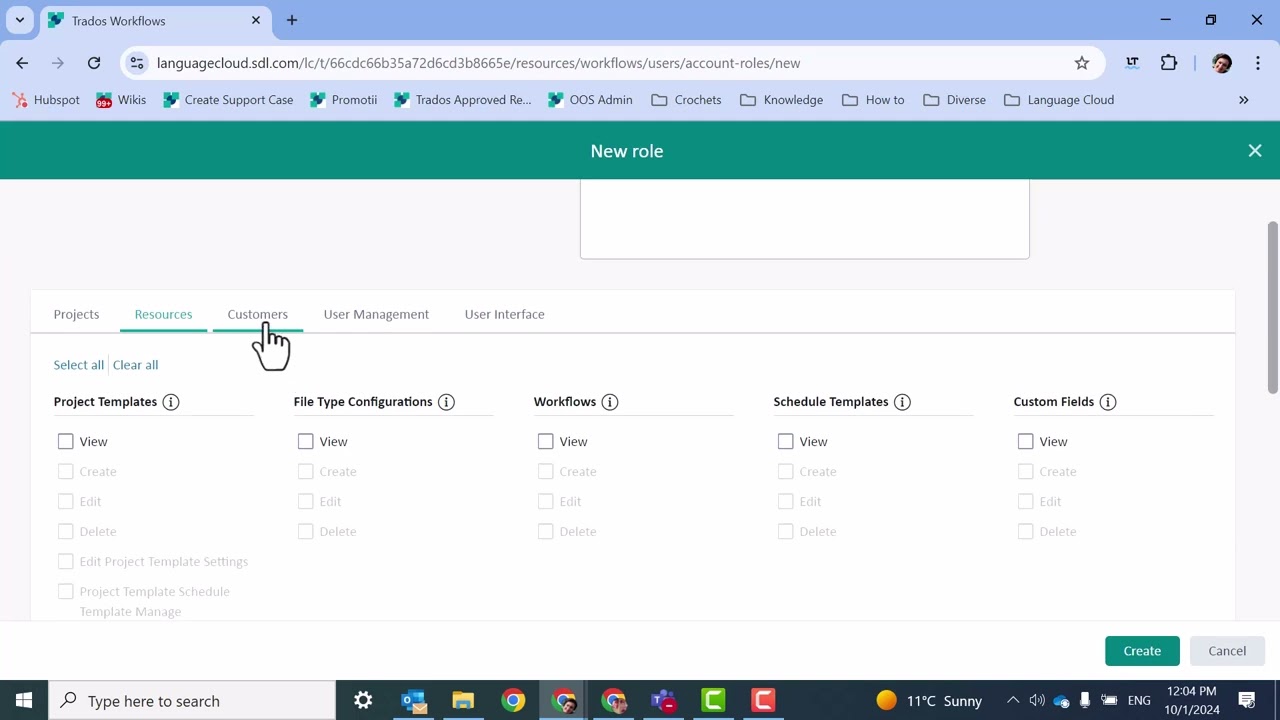Show hidden system tray icons
The height and width of the screenshot is (720, 1280).
1013,700
